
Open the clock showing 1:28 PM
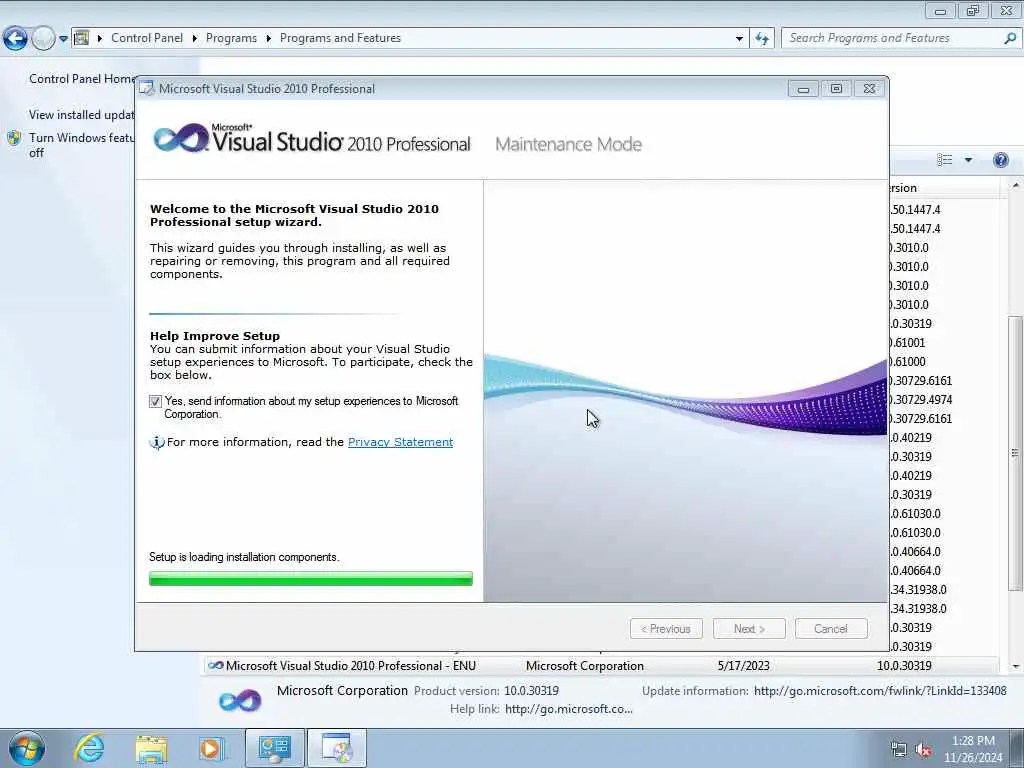pyautogui.click(x=973, y=749)
